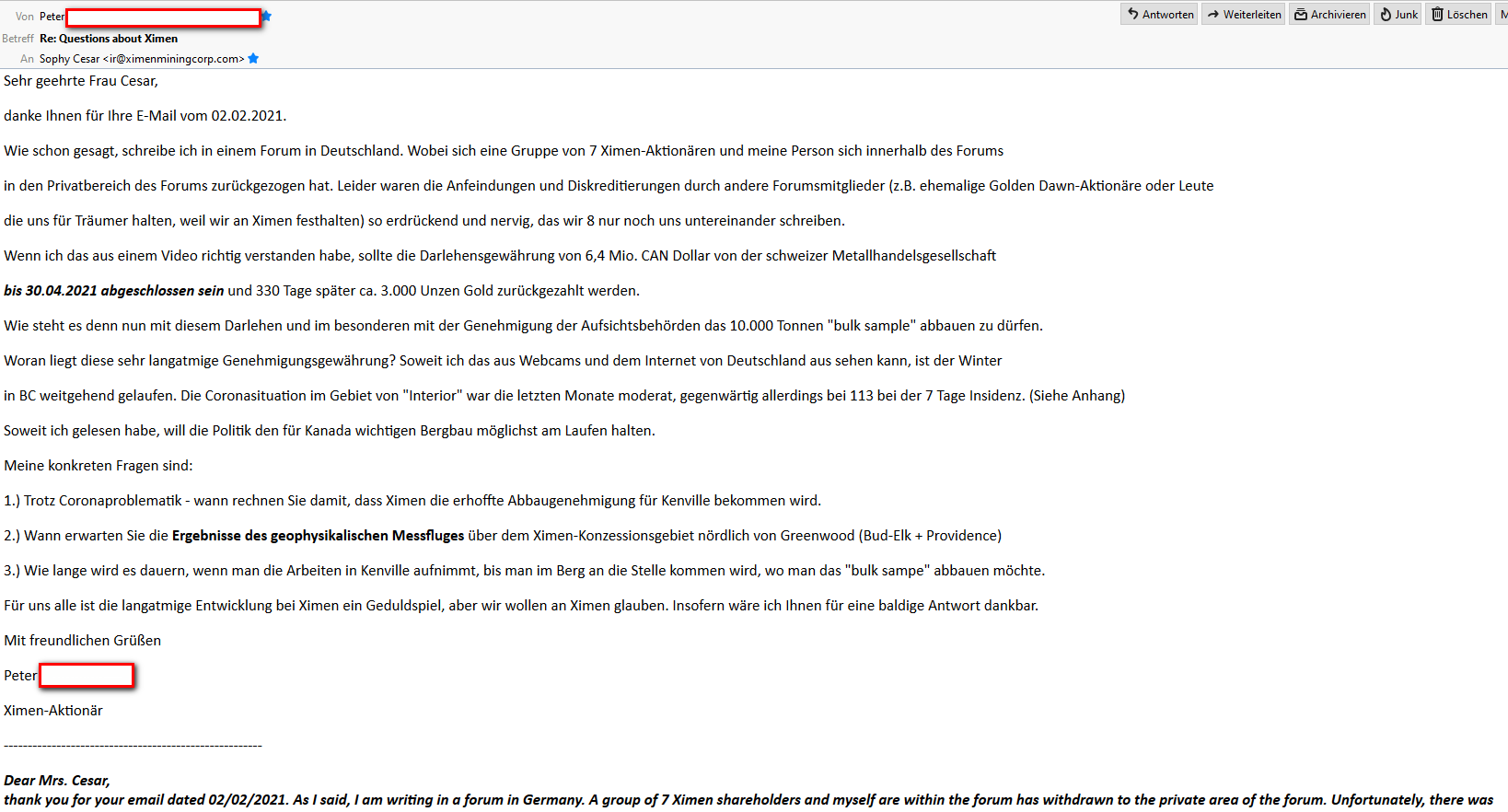Click the English line starting 'thank you for your email'
Screen dimensions: 1508x812
tap(748, 800)
